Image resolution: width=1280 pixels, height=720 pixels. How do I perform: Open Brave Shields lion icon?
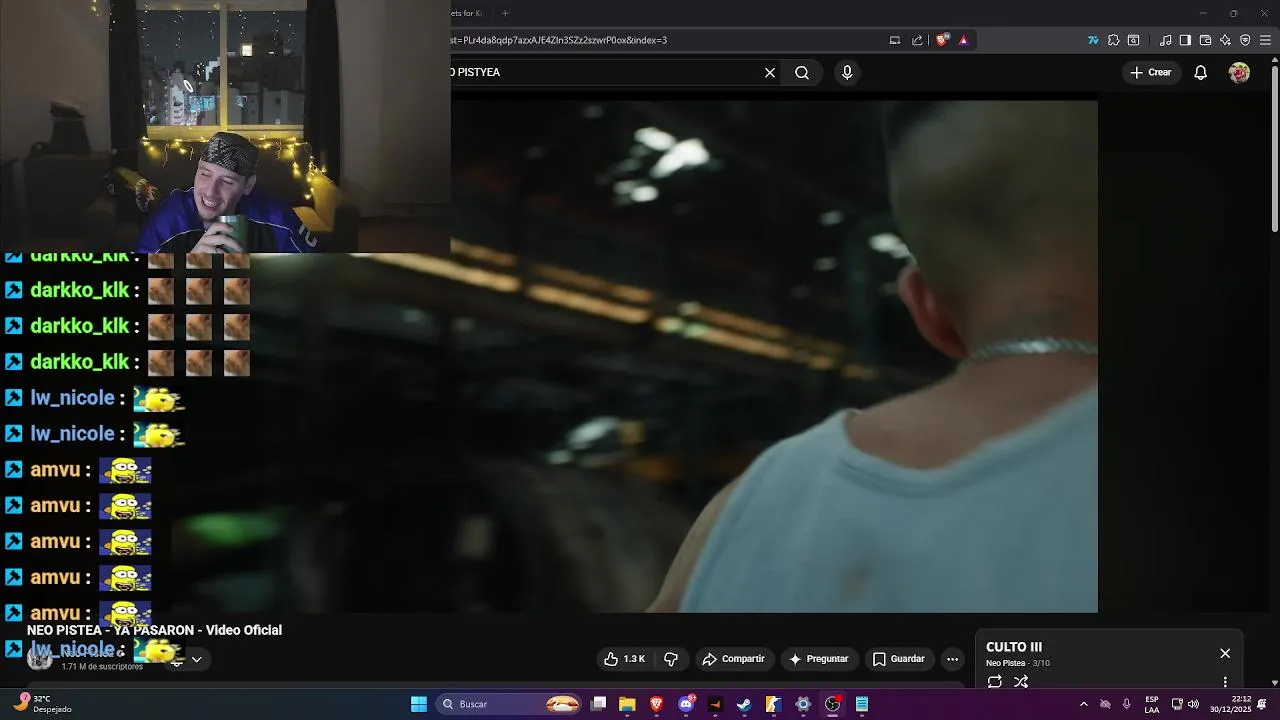[942, 40]
